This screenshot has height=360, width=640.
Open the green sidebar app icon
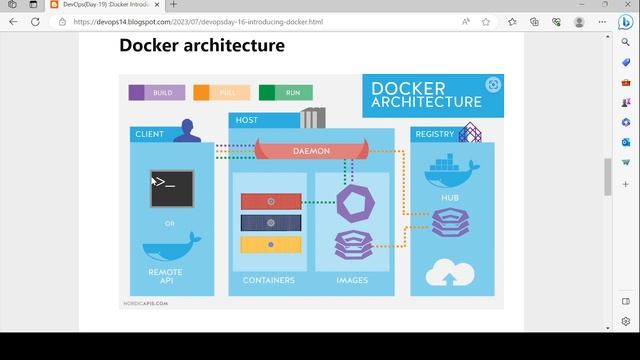626,162
